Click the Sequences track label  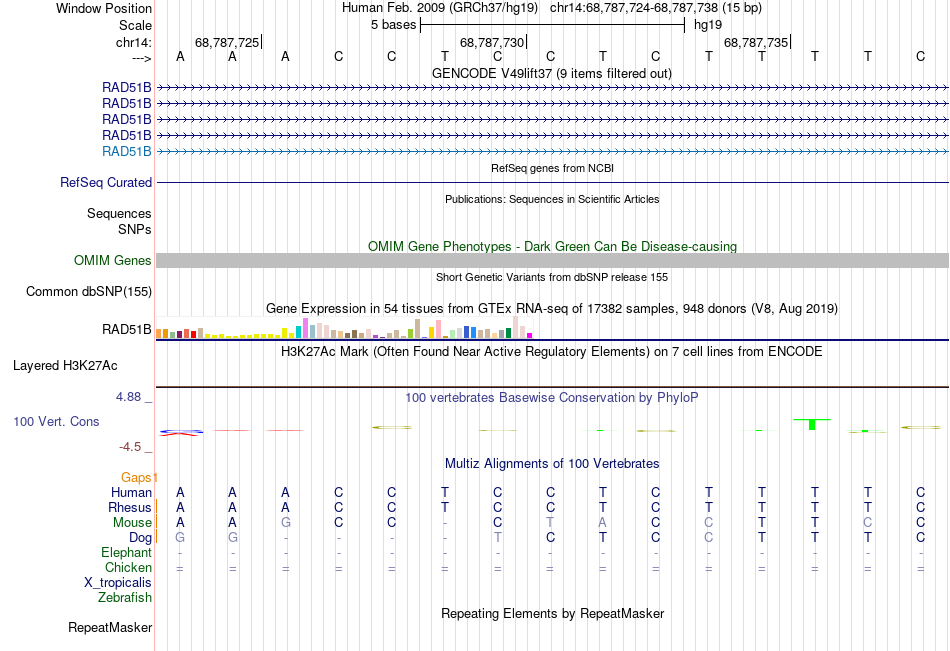(x=119, y=213)
